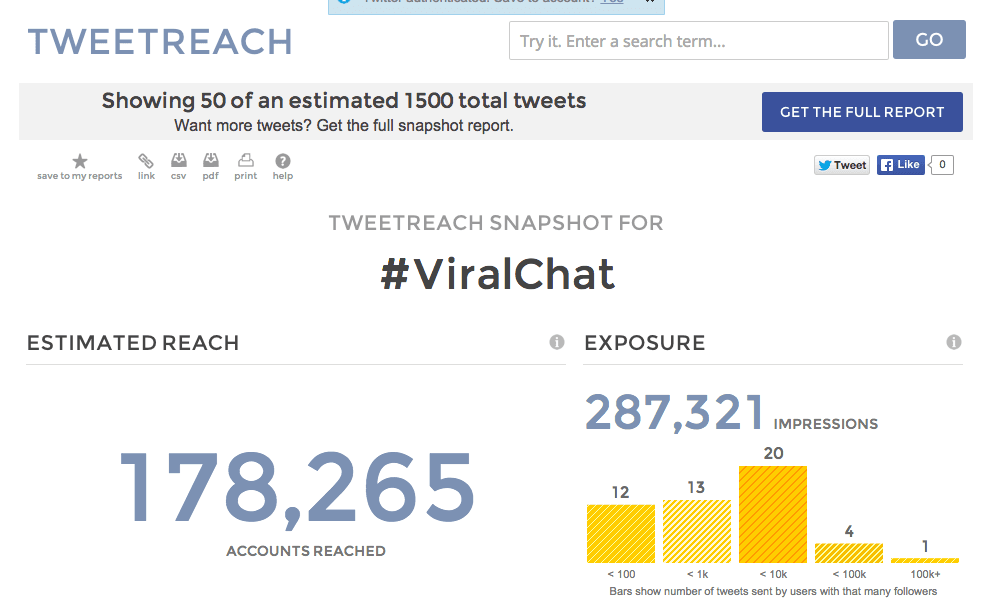Show info for Estimated Reach

(557, 343)
